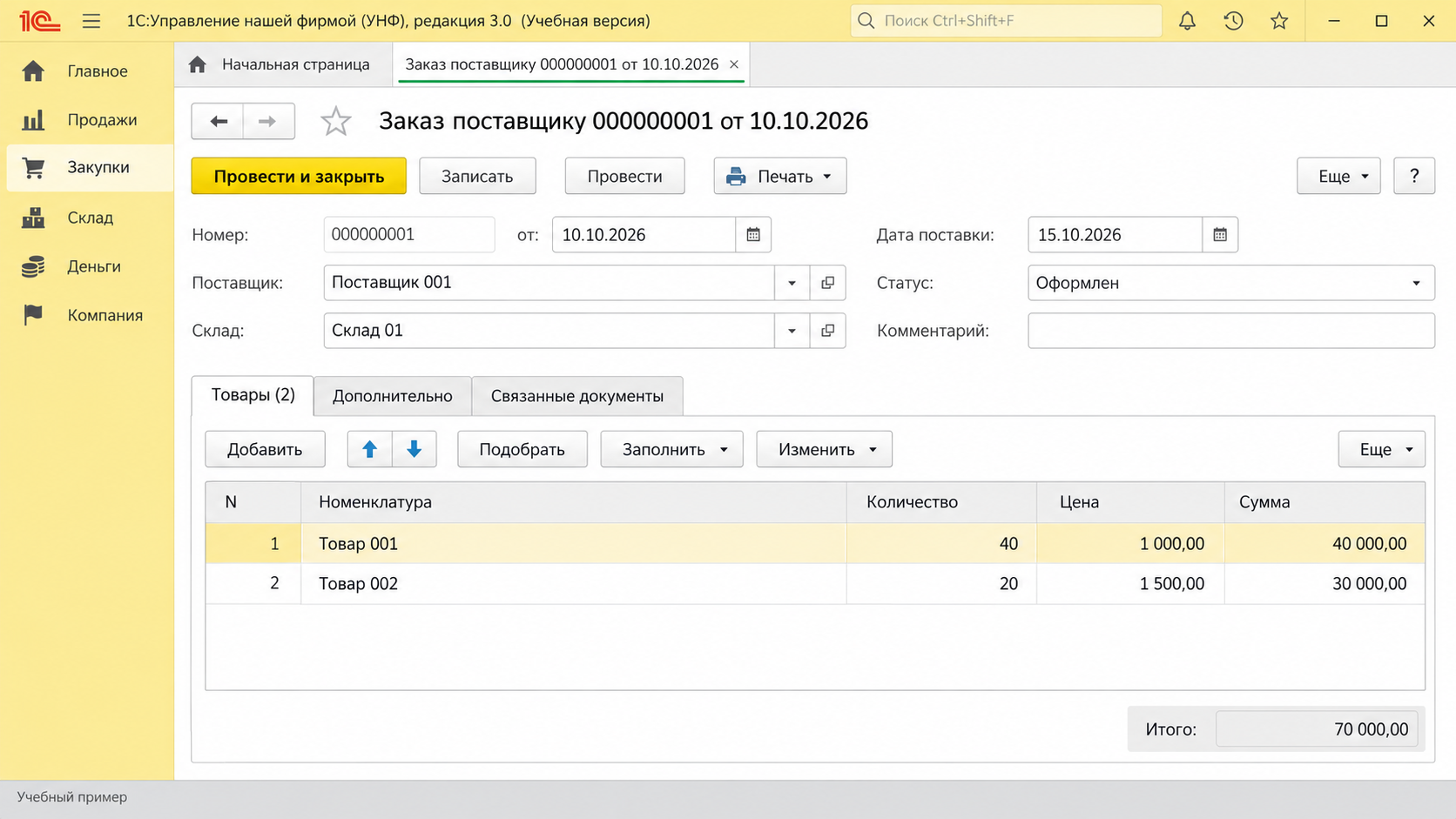Open calendar picker for order date
Image resolution: width=1456 pixels, height=819 pixels.
pos(753,235)
